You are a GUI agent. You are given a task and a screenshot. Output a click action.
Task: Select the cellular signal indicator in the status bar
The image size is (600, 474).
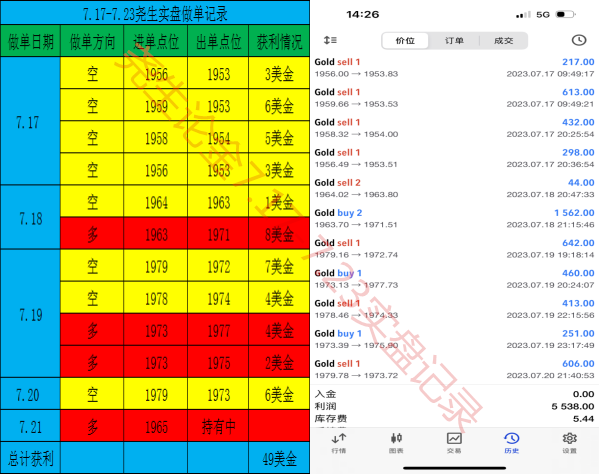point(523,15)
